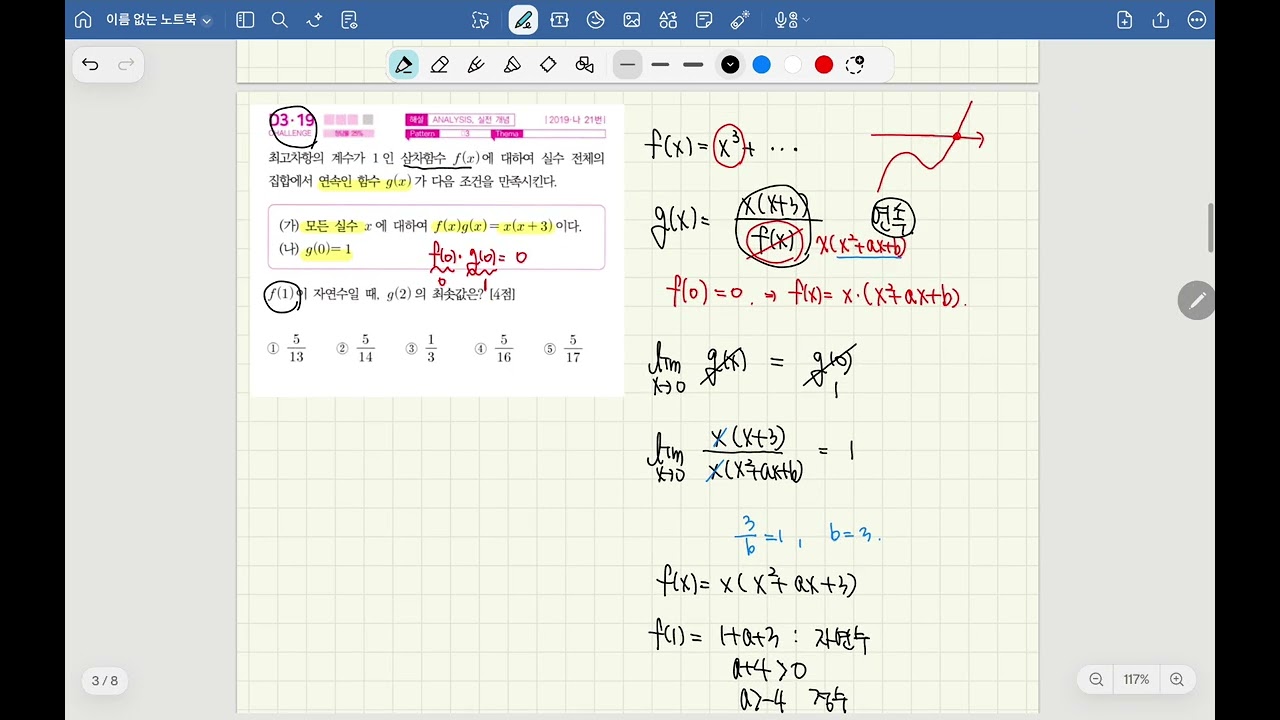Open the AI sparkle assistant tool
Screen dimensions: 1280x720
click(x=314, y=20)
